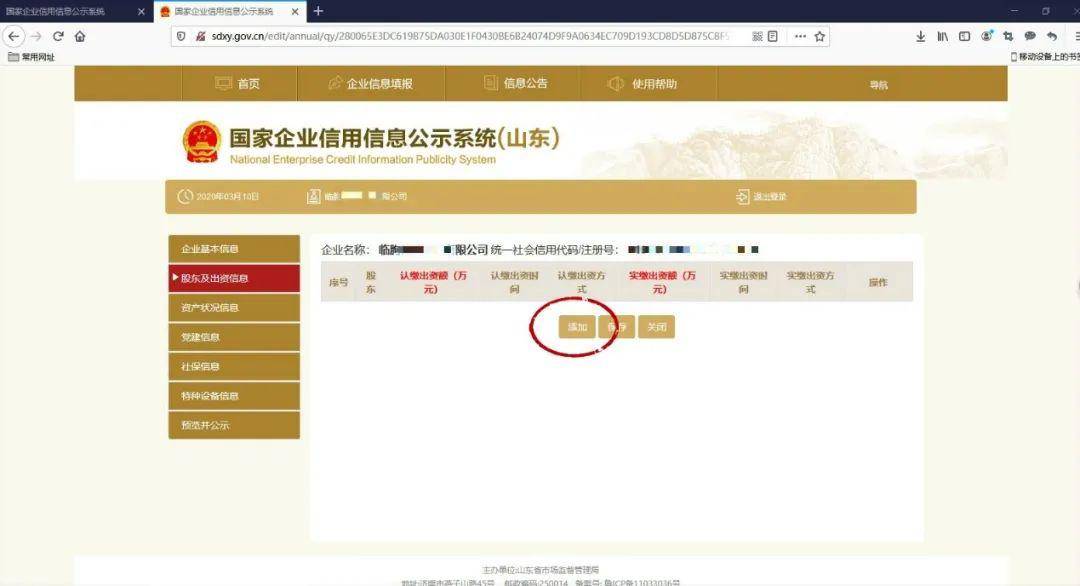Open 预览并公示 in the sidebar
This screenshot has width=1080, height=586.
coord(234,425)
